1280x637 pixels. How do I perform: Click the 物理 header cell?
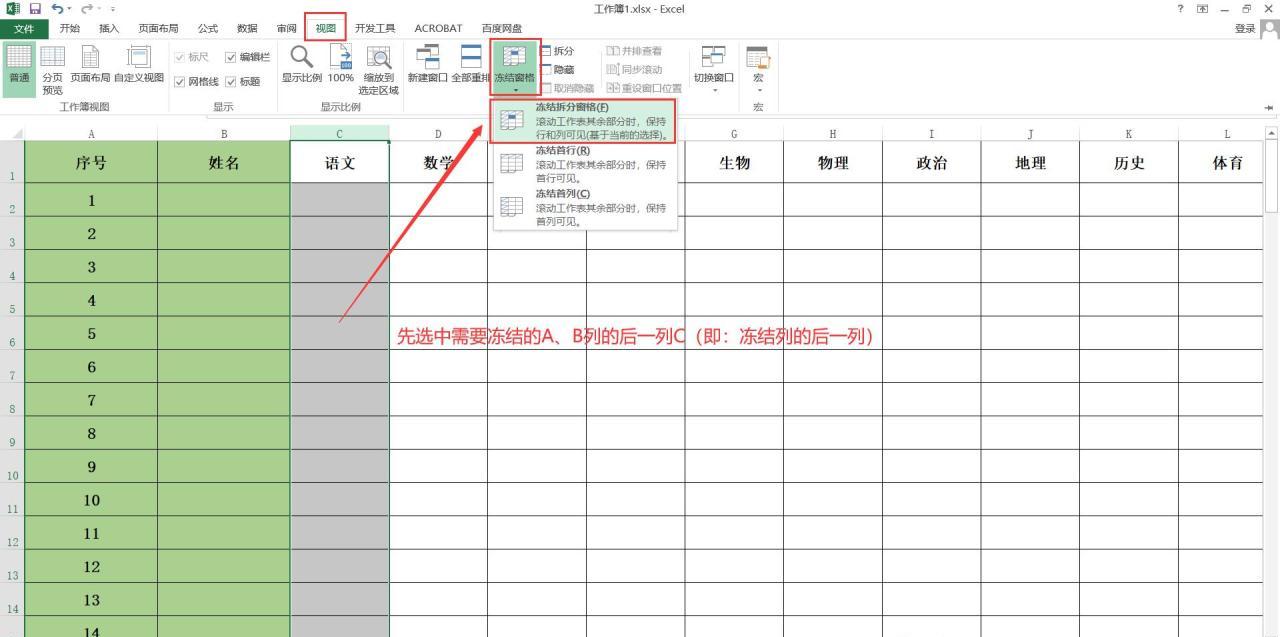pos(833,162)
